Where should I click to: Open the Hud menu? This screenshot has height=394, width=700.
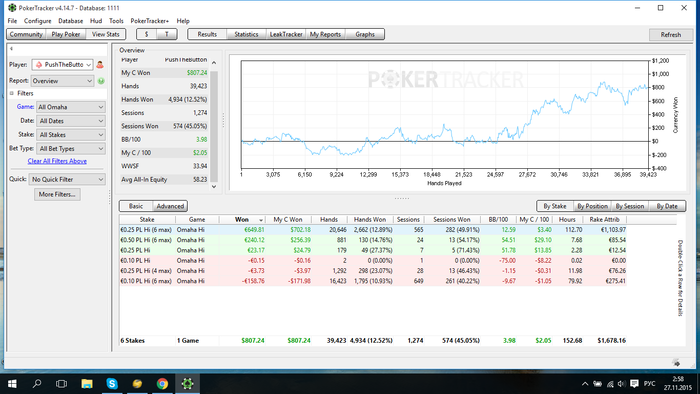tap(96, 21)
